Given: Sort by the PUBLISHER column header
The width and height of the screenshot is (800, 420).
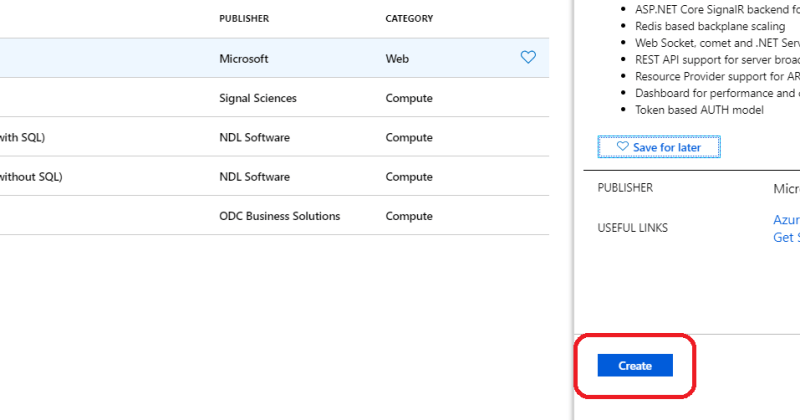Looking at the screenshot, I should pyautogui.click(x=244, y=18).
